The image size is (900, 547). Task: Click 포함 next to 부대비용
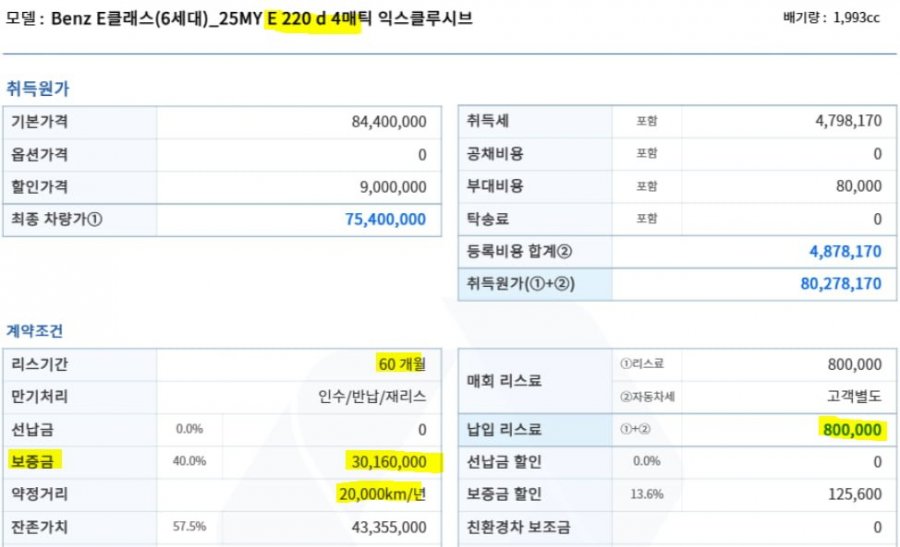pyautogui.click(x=646, y=186)
